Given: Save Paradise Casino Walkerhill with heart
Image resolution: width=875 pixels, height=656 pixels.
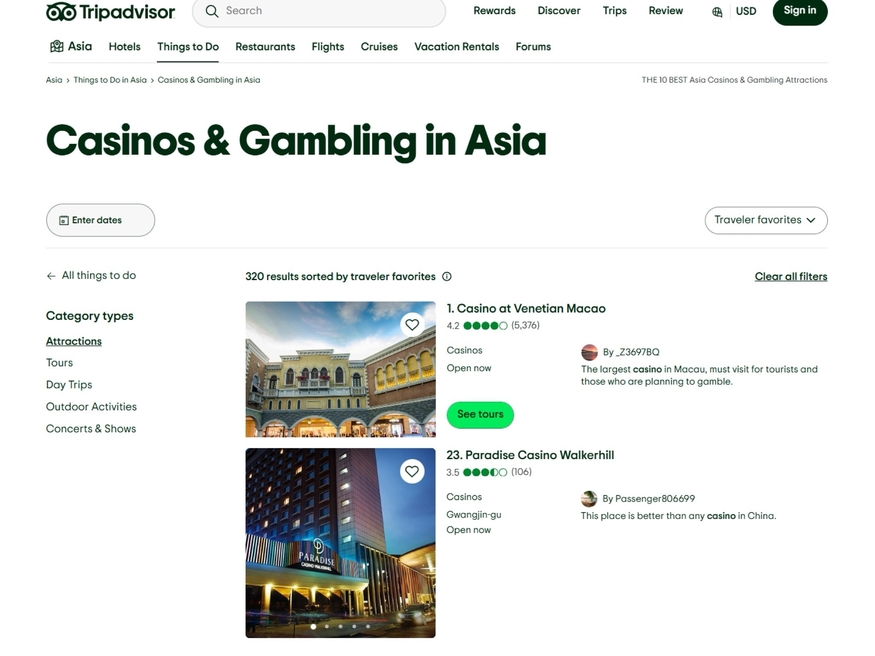Looking at the screenshot, I should click(x=412, y=471).
